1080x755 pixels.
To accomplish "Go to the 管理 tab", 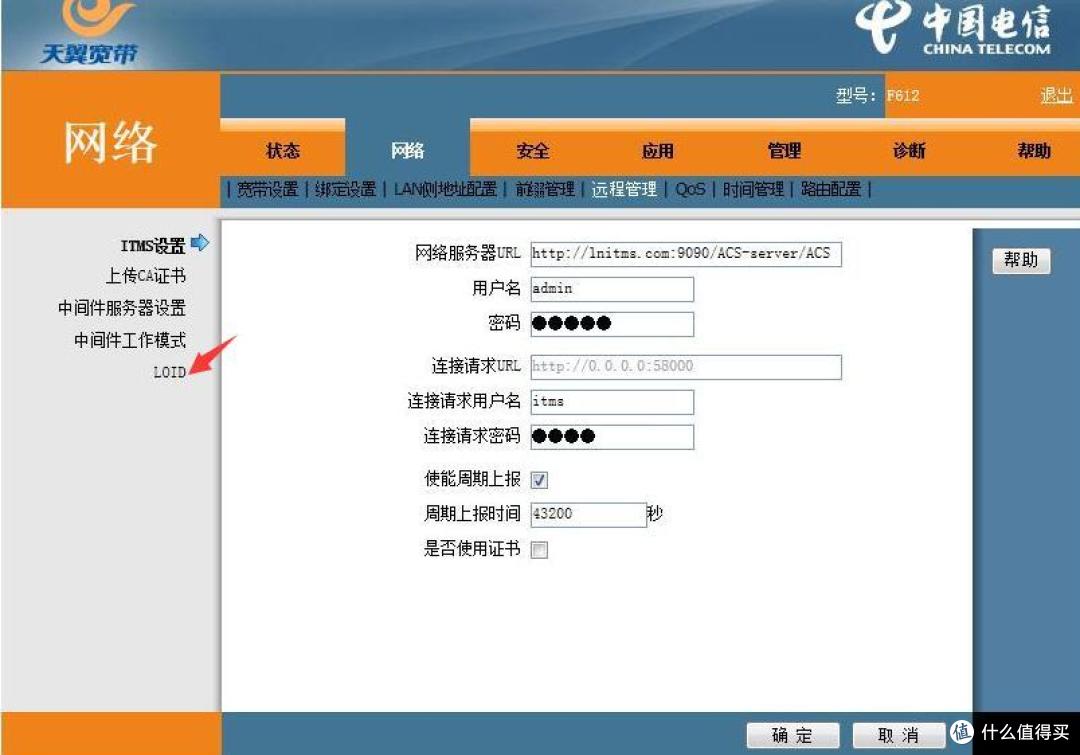I will [784, 151].
